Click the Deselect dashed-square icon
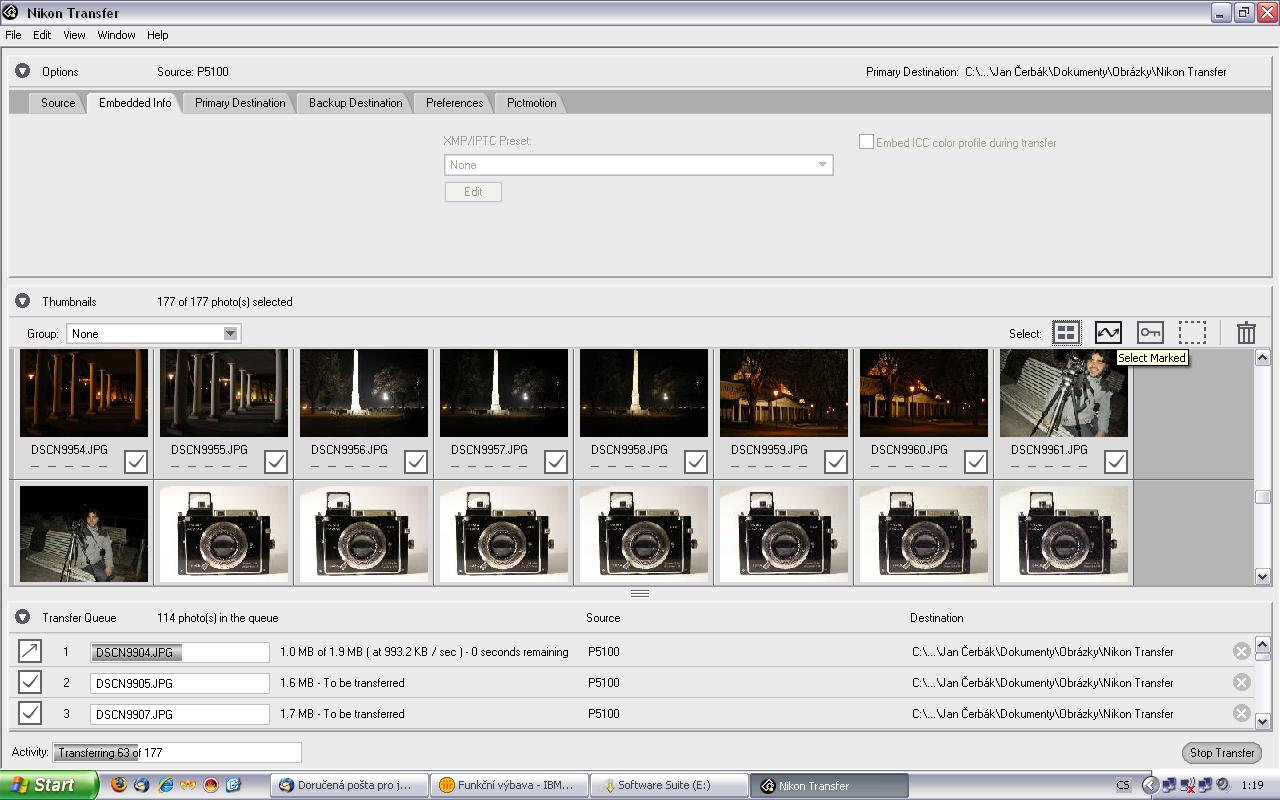 tap(1192, 333)
